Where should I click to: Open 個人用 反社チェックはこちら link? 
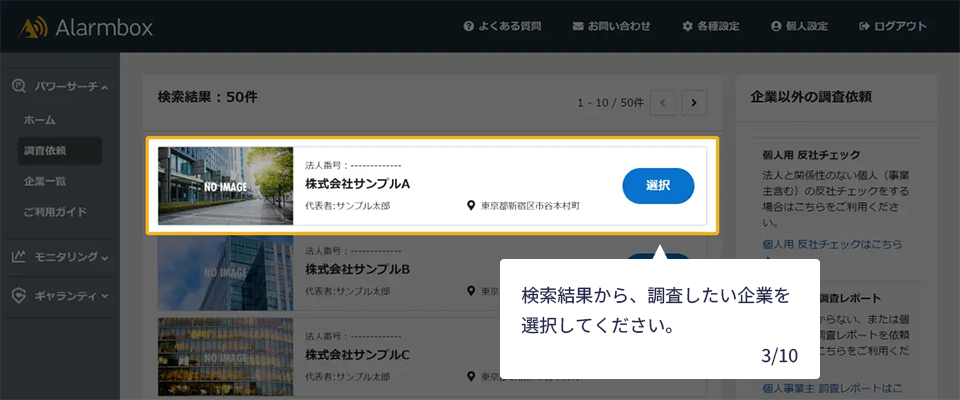(833, 244)
